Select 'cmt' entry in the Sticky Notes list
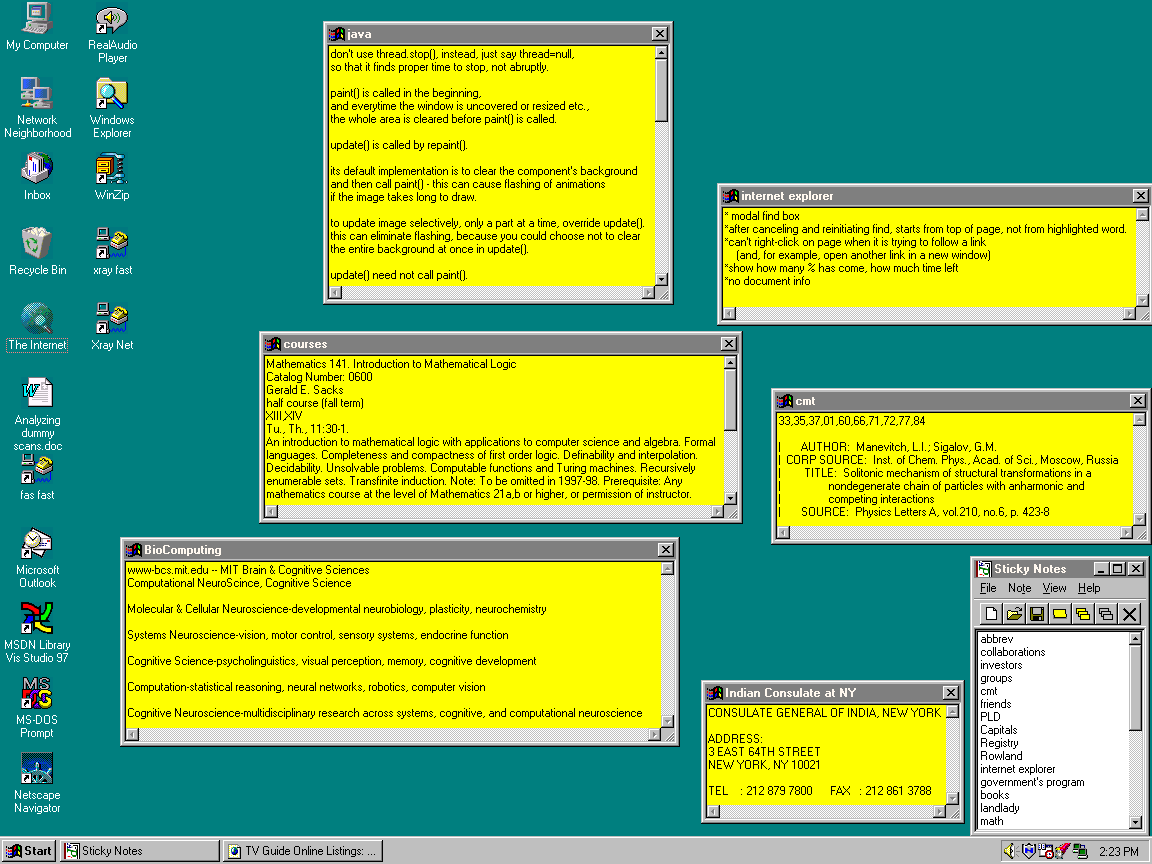 [988, 691]
